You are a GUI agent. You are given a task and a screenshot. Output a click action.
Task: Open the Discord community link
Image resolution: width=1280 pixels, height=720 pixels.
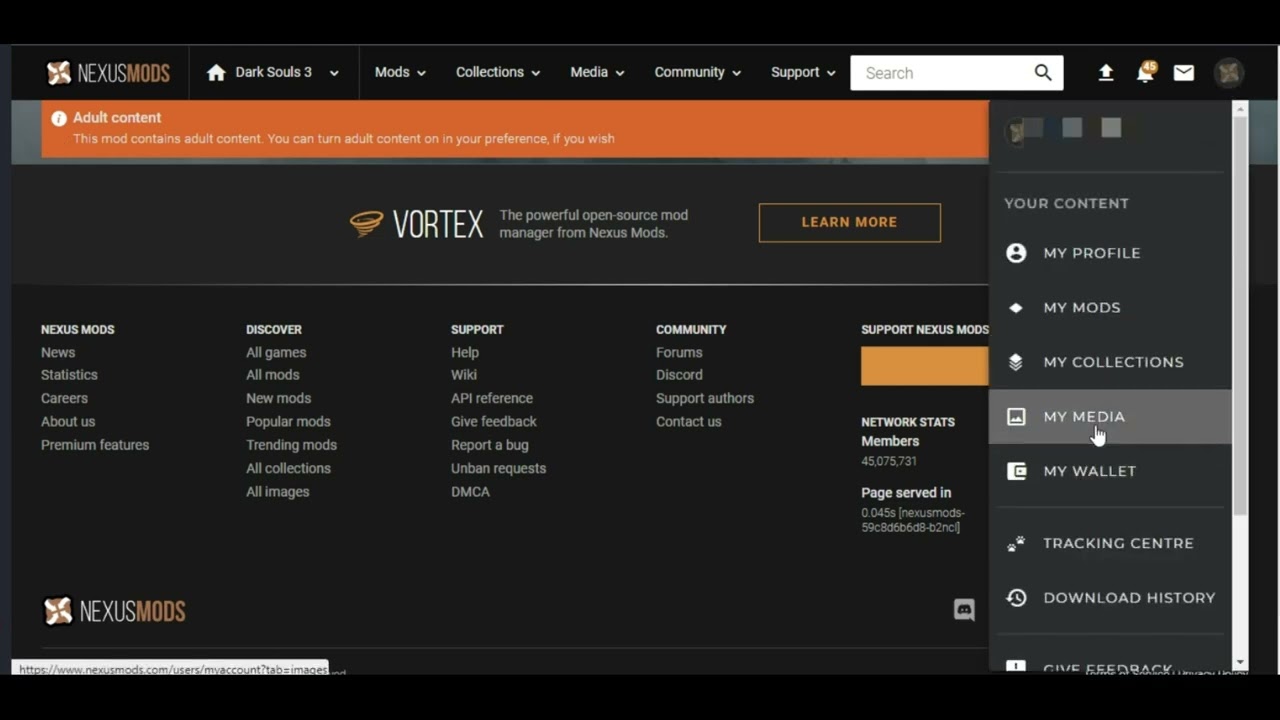tap(679, 375)
